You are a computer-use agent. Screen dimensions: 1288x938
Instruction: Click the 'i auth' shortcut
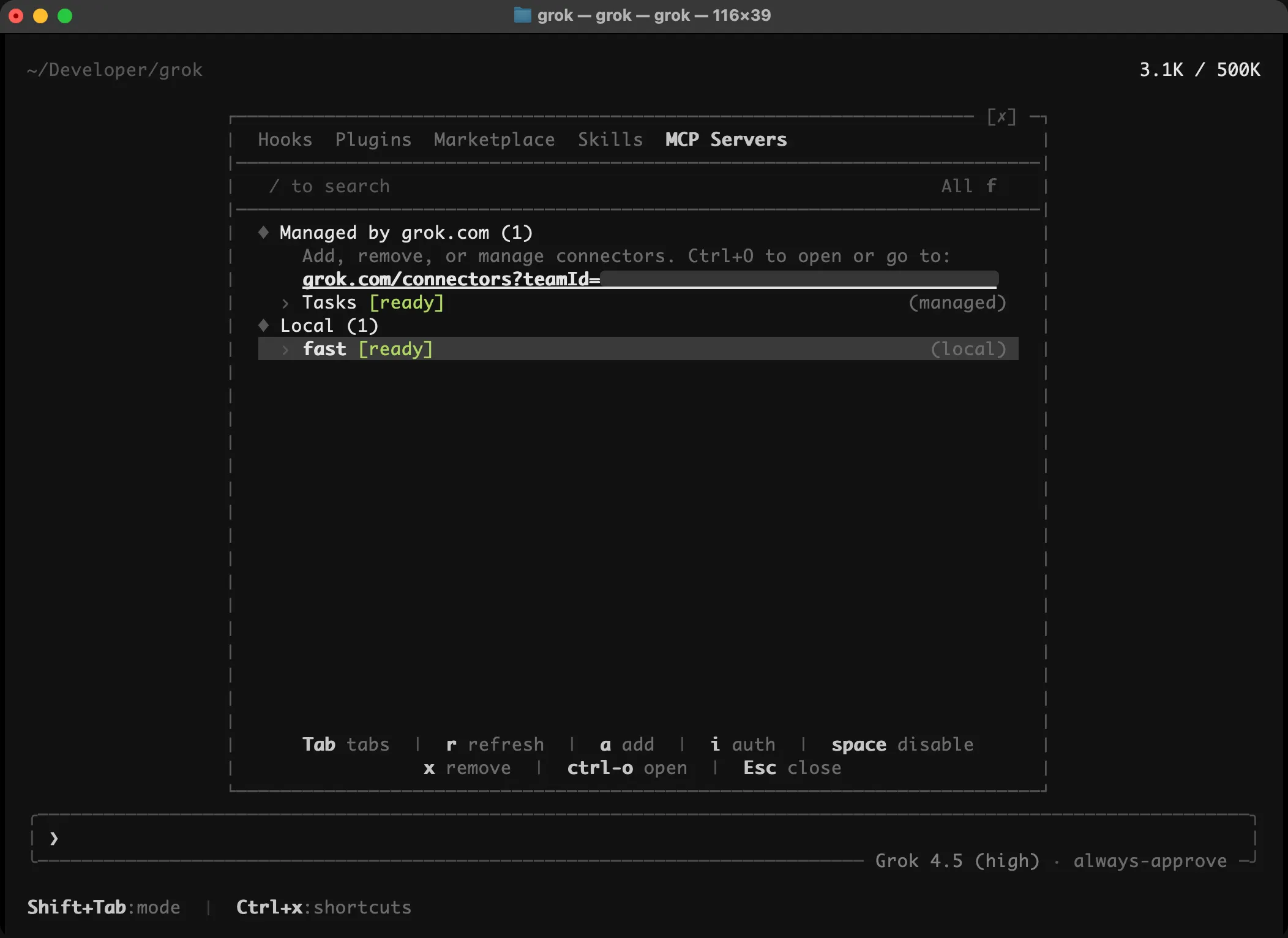pyautogui.click(x=743, y=745)
